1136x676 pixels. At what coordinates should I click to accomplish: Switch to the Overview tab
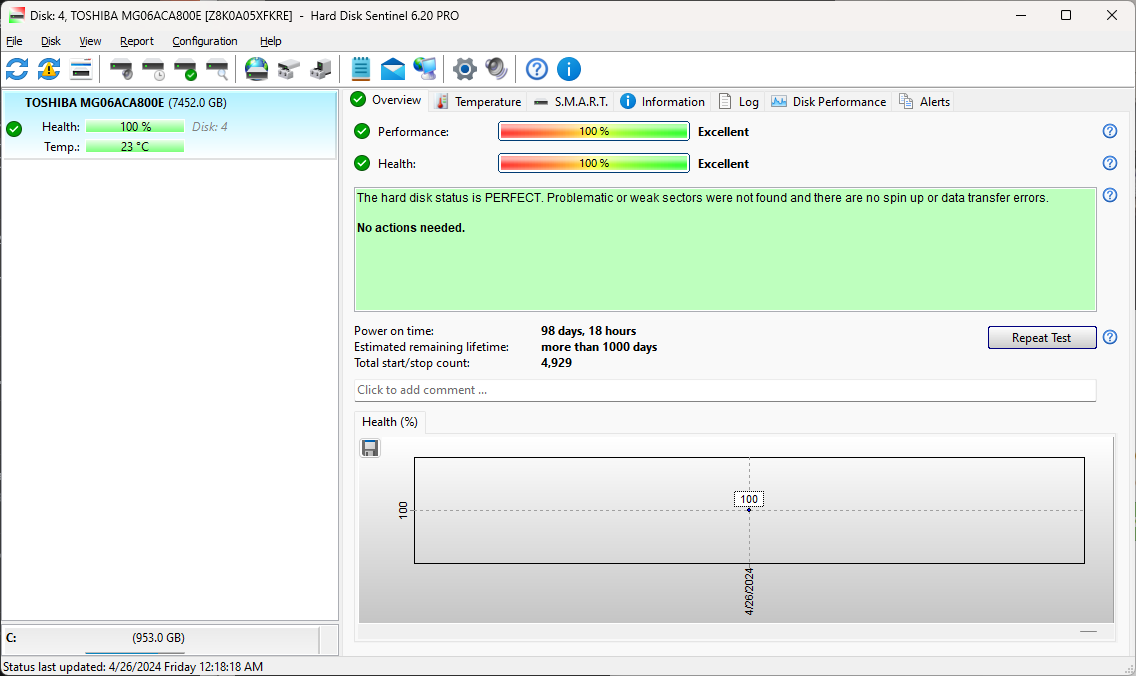tap(386, 100)
